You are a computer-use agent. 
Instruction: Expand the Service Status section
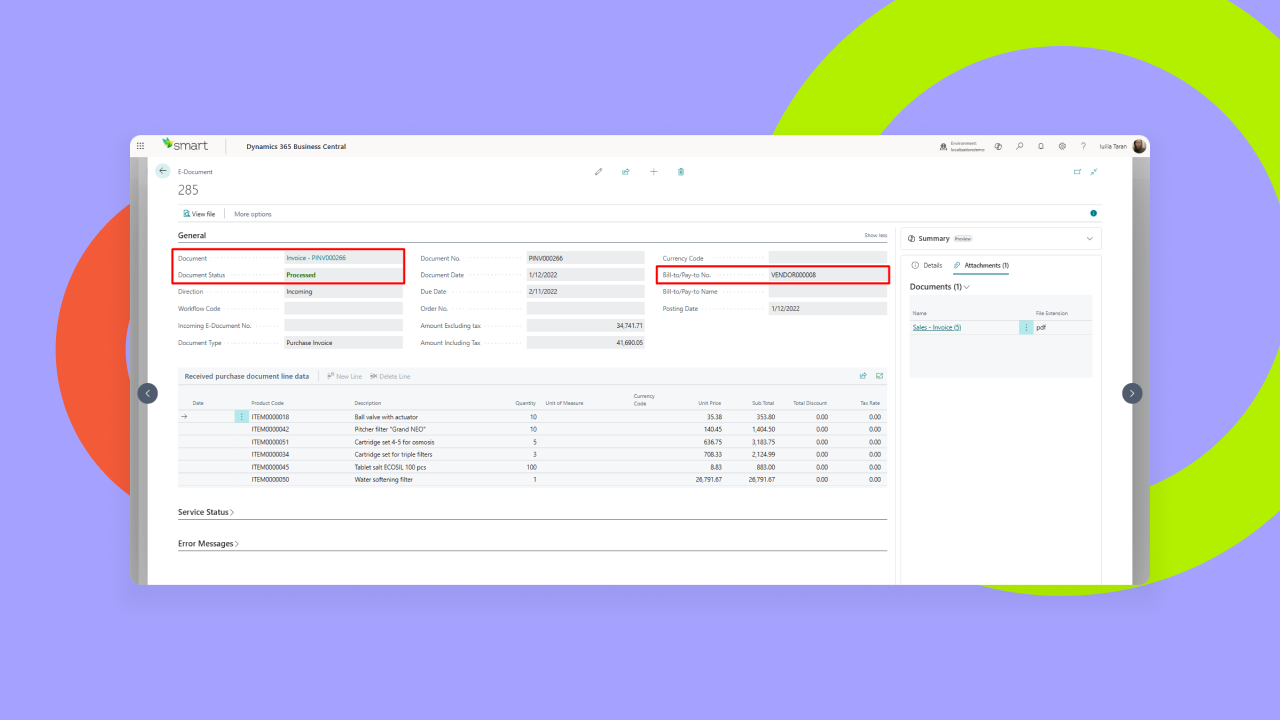pos(206,512)
